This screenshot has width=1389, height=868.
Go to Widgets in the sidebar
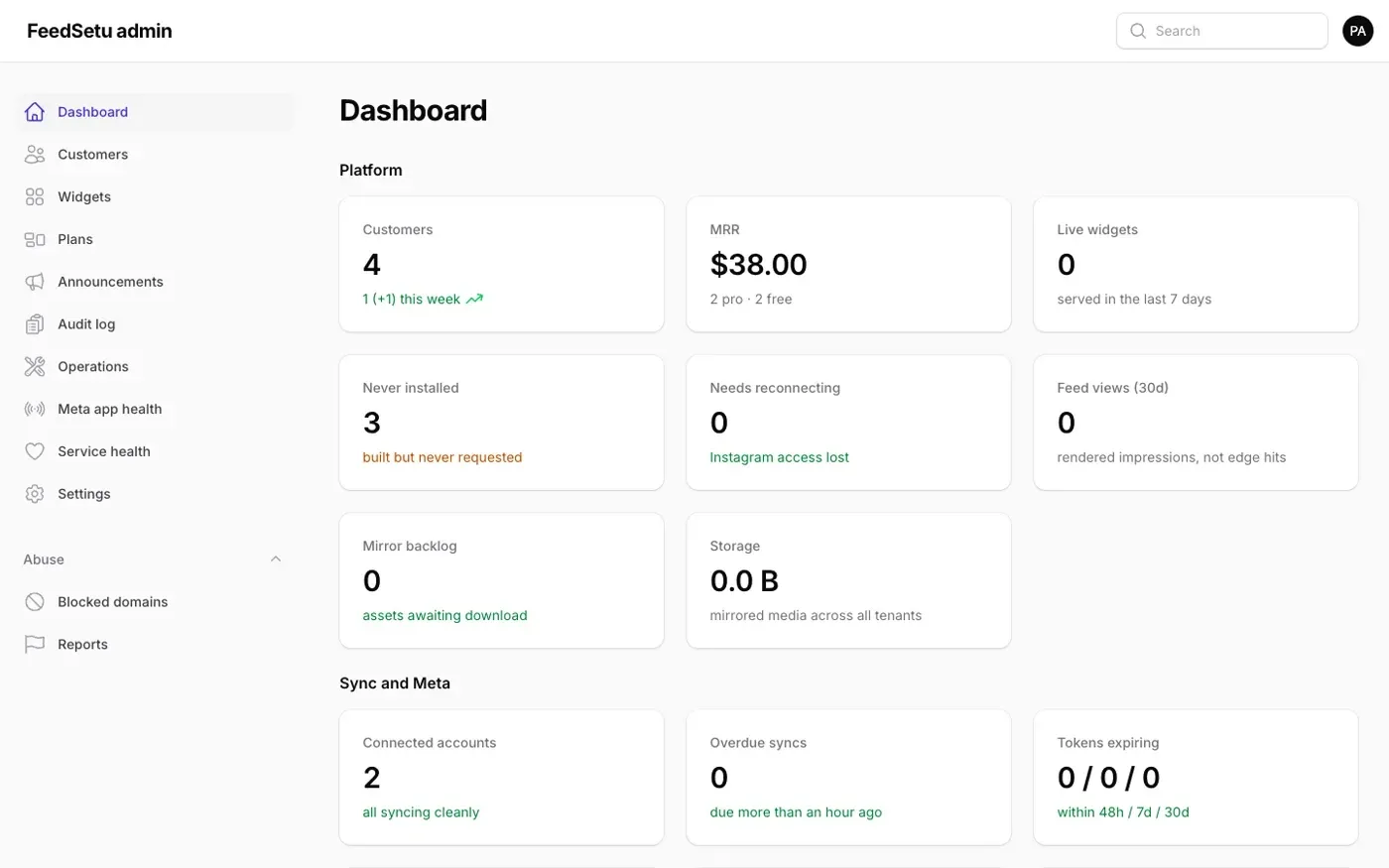(156, 197)
